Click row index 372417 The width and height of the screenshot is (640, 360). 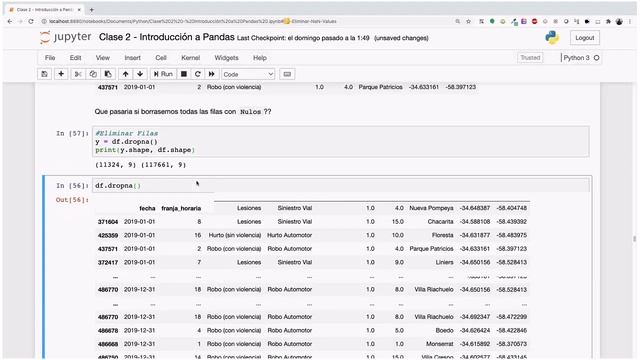(108, 262)
